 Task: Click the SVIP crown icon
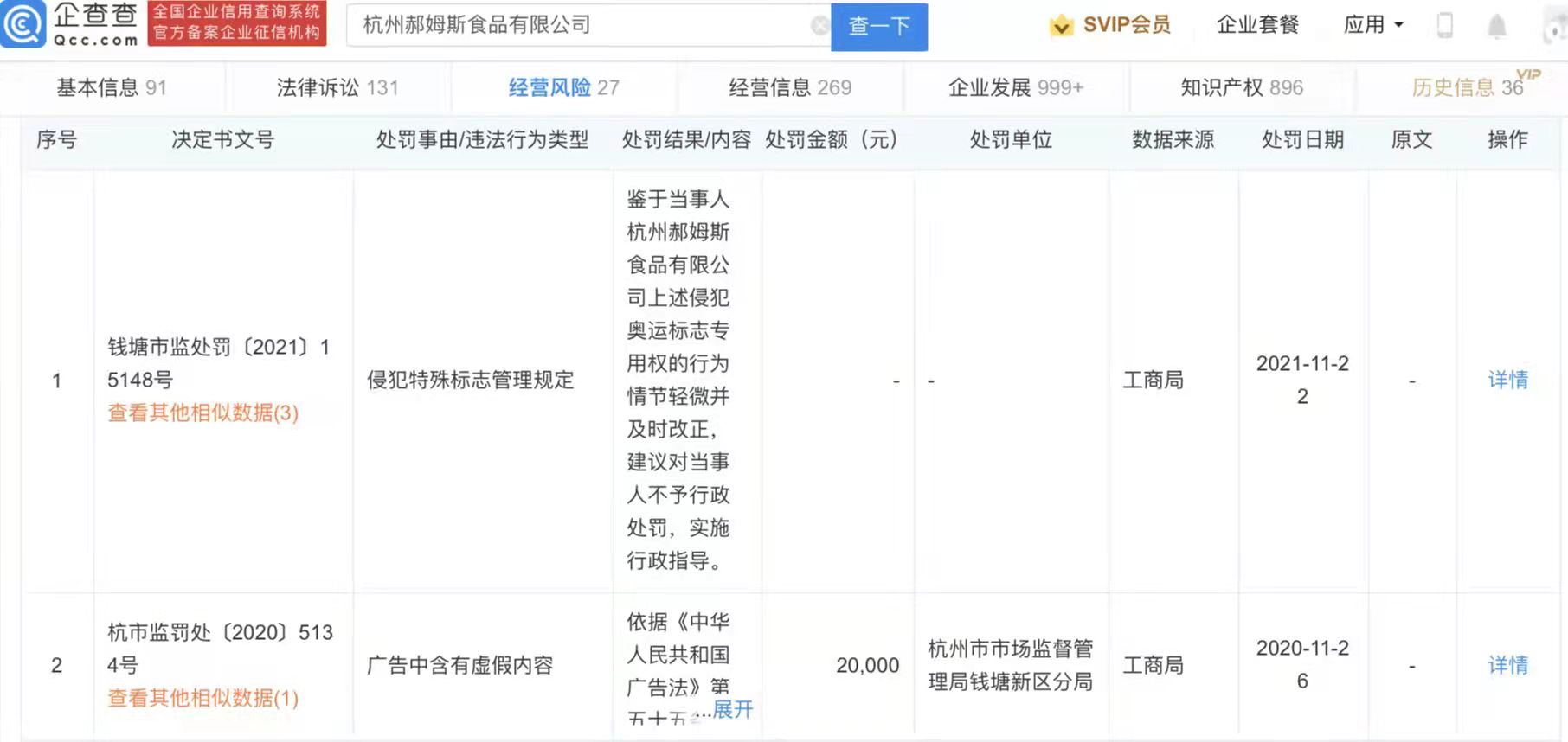coord(1061,26)
